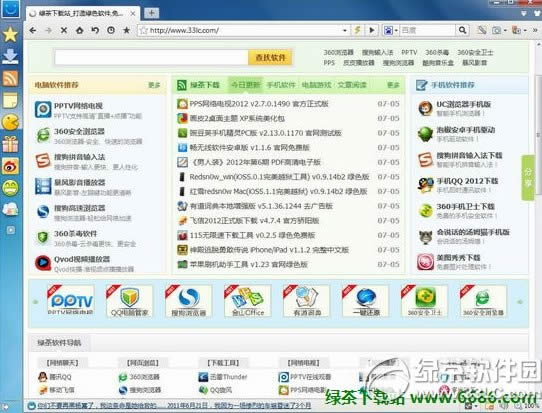Click PPS网络电视2012 row icon
542x413 pixels.
pyautogui.click(x=182, y=104)
